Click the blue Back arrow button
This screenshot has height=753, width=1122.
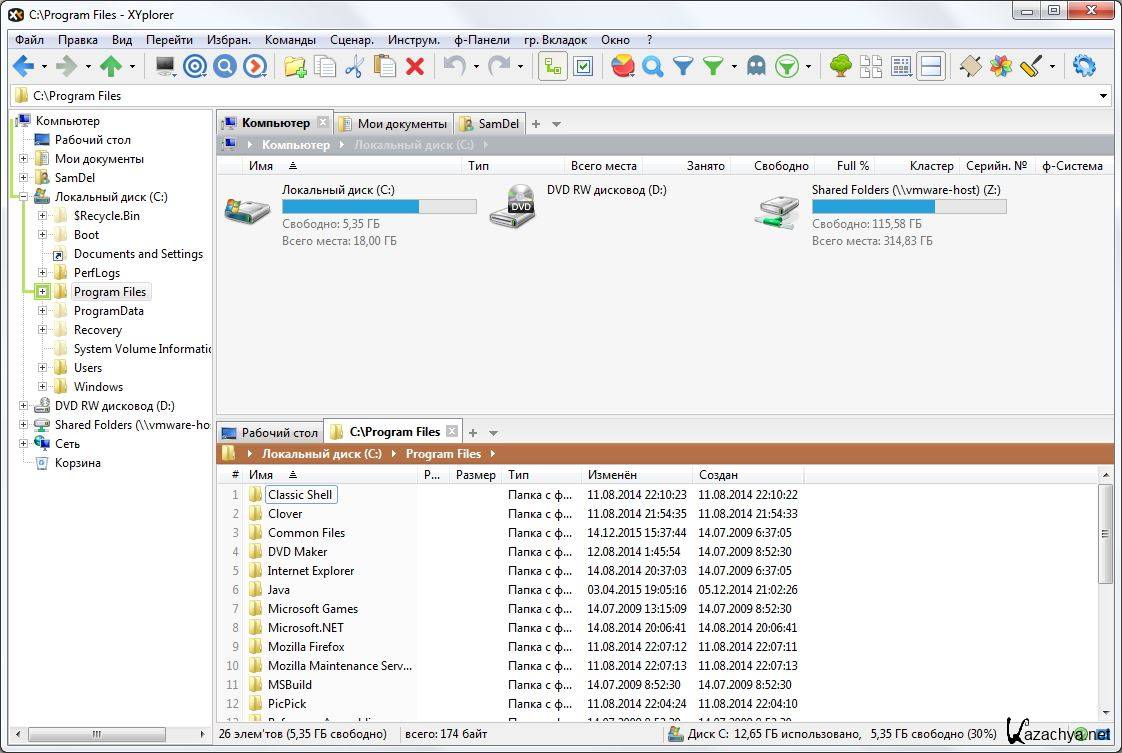click(x=23, y=67)
